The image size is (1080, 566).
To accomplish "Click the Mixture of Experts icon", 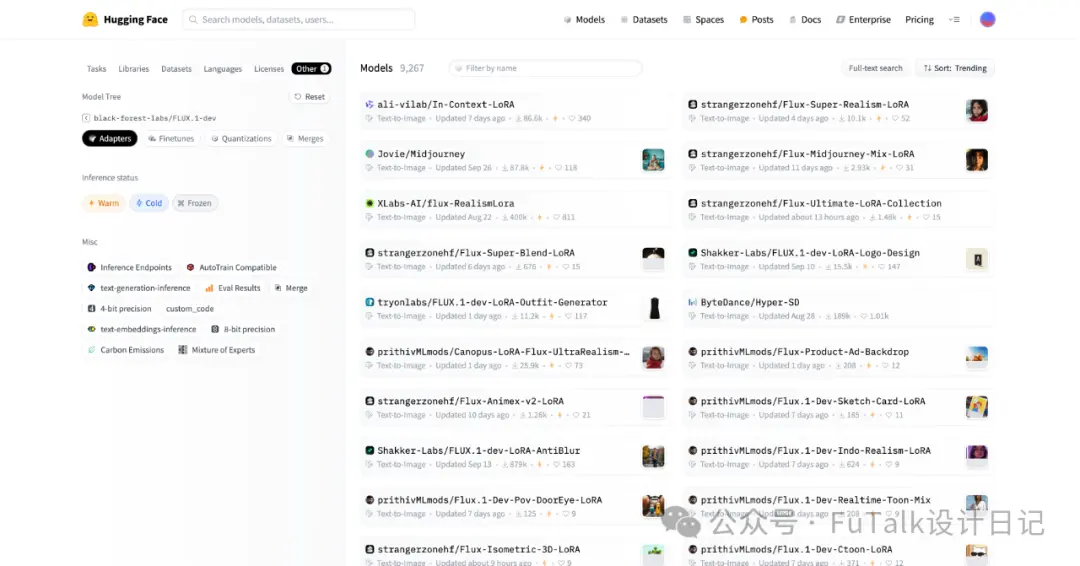I will [183, 350].
